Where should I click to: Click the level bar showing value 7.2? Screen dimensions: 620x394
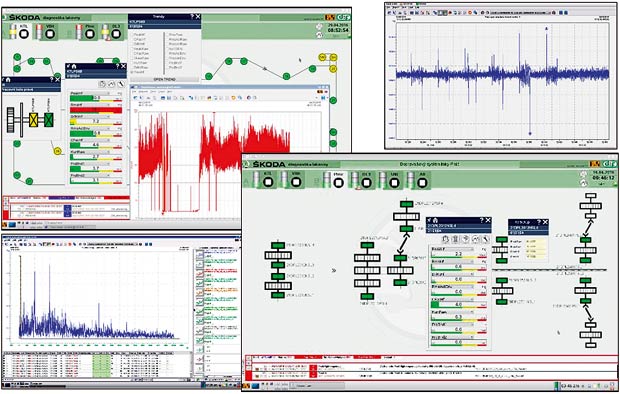tap(96, 122)
